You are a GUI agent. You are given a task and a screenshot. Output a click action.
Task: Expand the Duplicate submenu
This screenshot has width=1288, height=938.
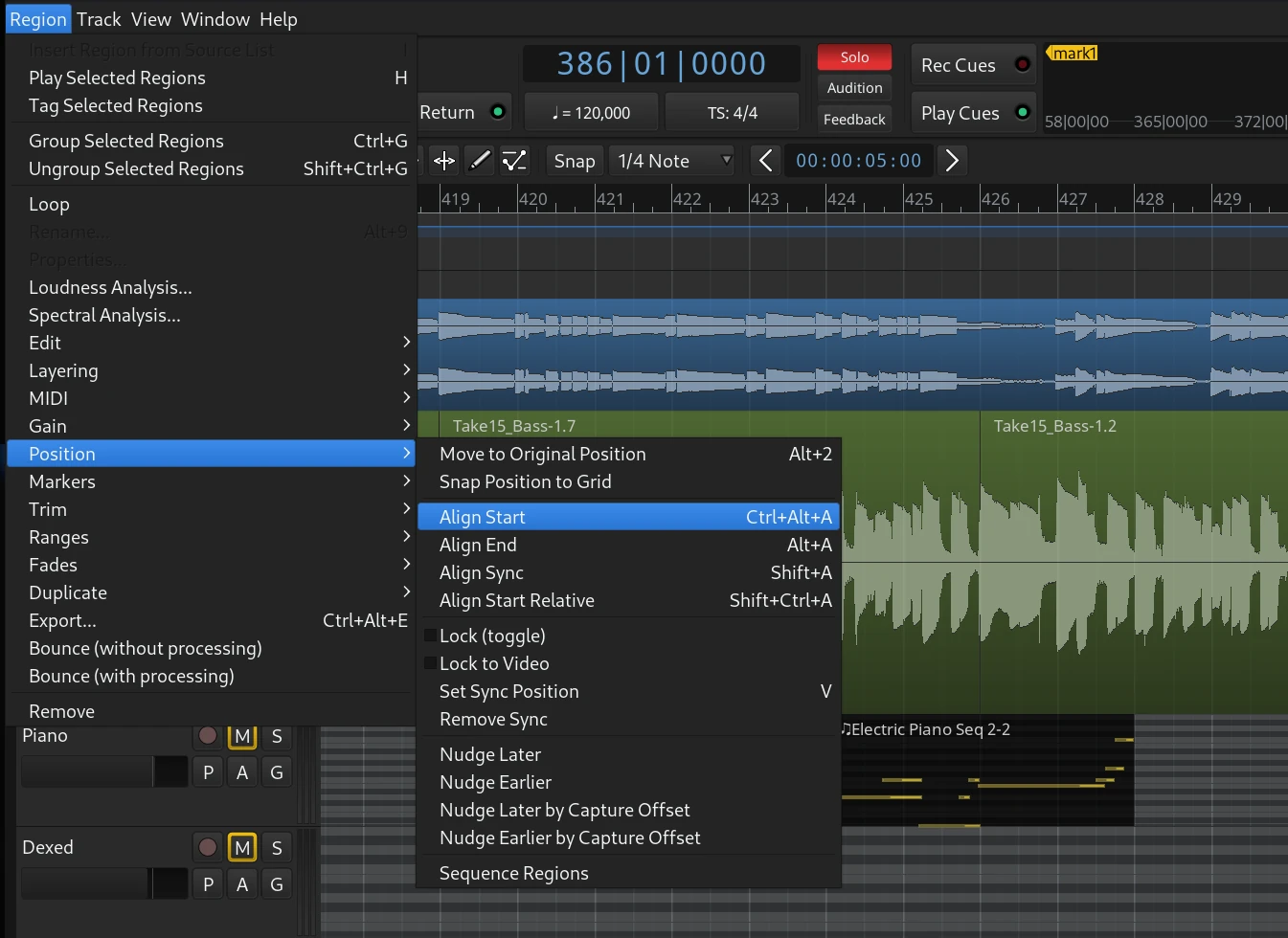coord(211,592)
